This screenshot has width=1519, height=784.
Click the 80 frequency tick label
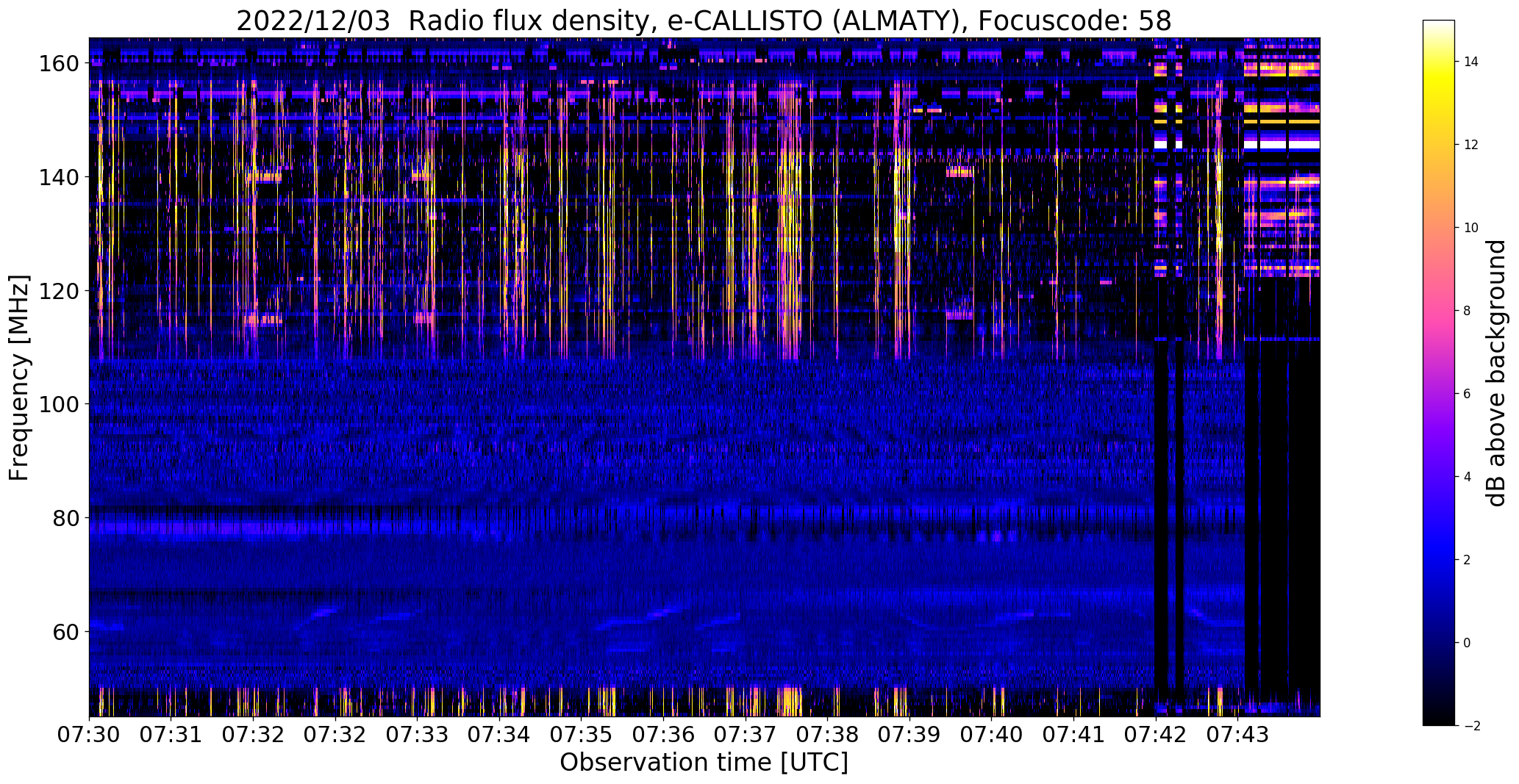[65, 518]
